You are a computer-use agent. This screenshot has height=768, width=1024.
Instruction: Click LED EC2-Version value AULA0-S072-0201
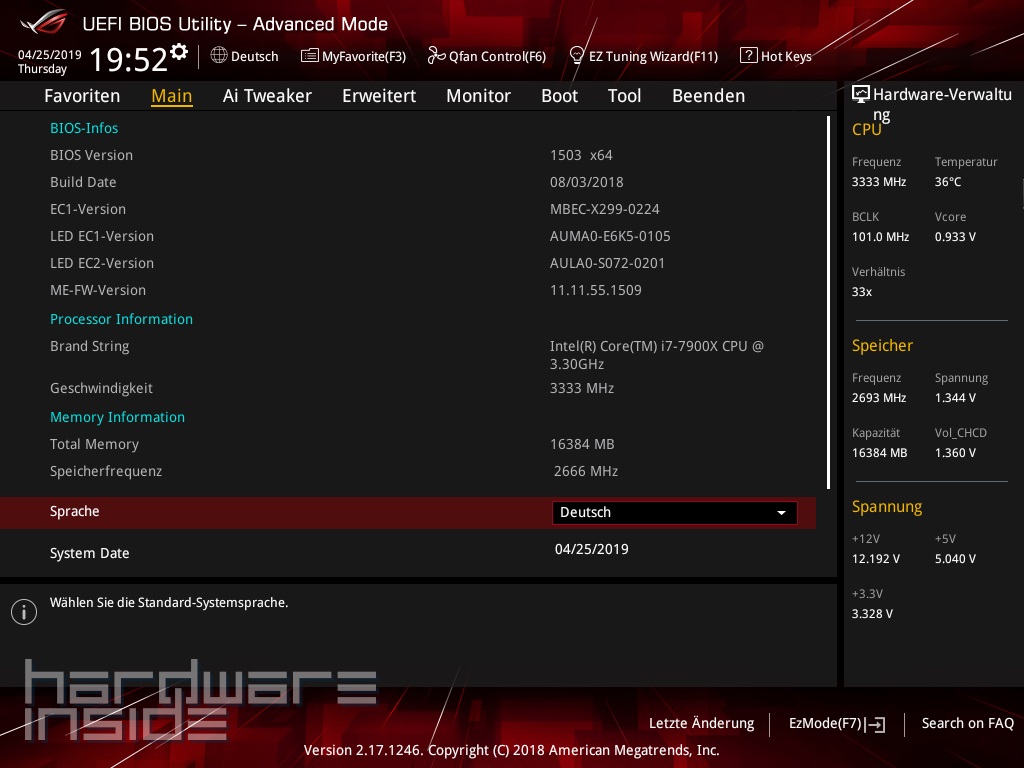(607, 263)
